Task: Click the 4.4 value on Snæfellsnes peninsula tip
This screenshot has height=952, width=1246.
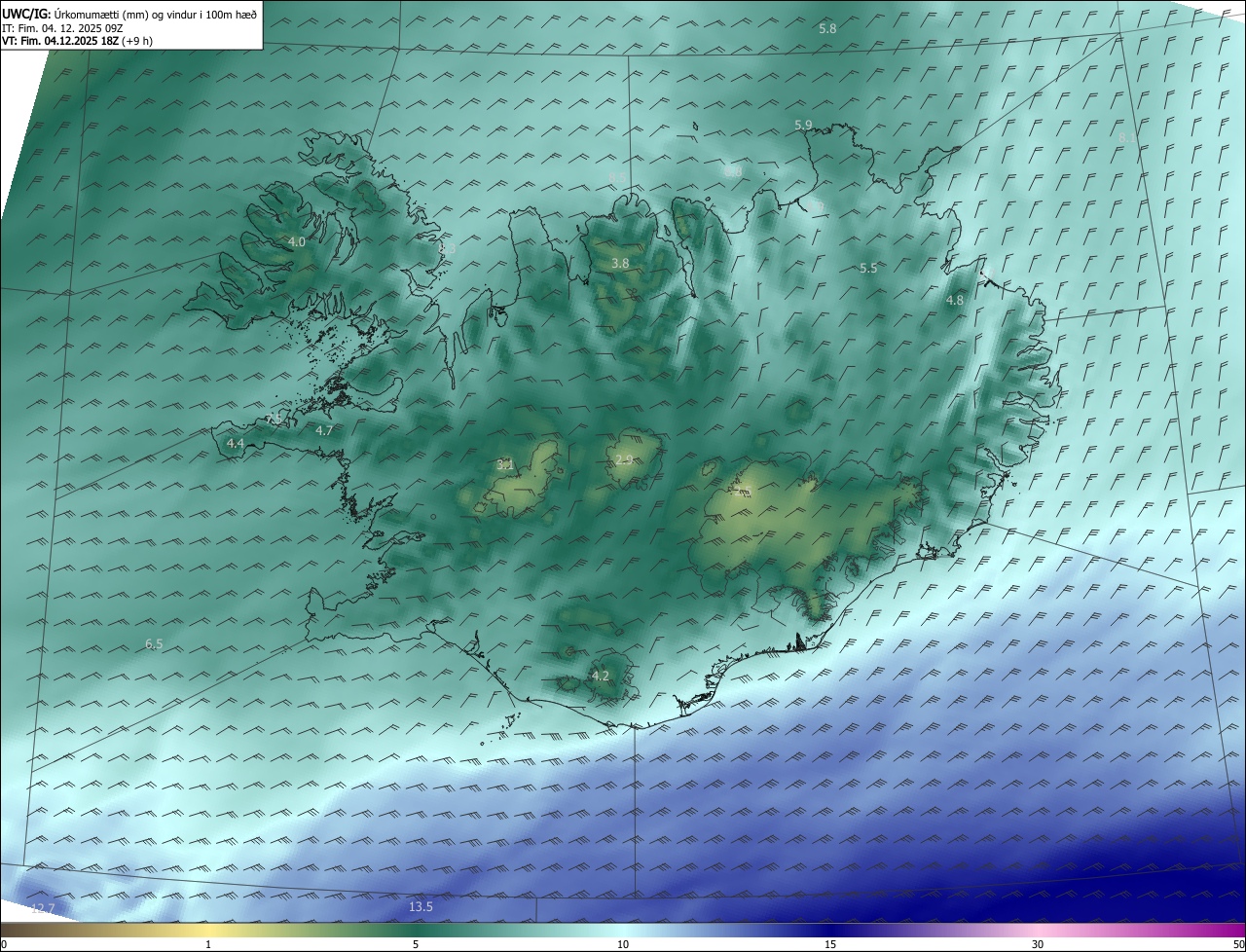Action: [x=235, y=444]
